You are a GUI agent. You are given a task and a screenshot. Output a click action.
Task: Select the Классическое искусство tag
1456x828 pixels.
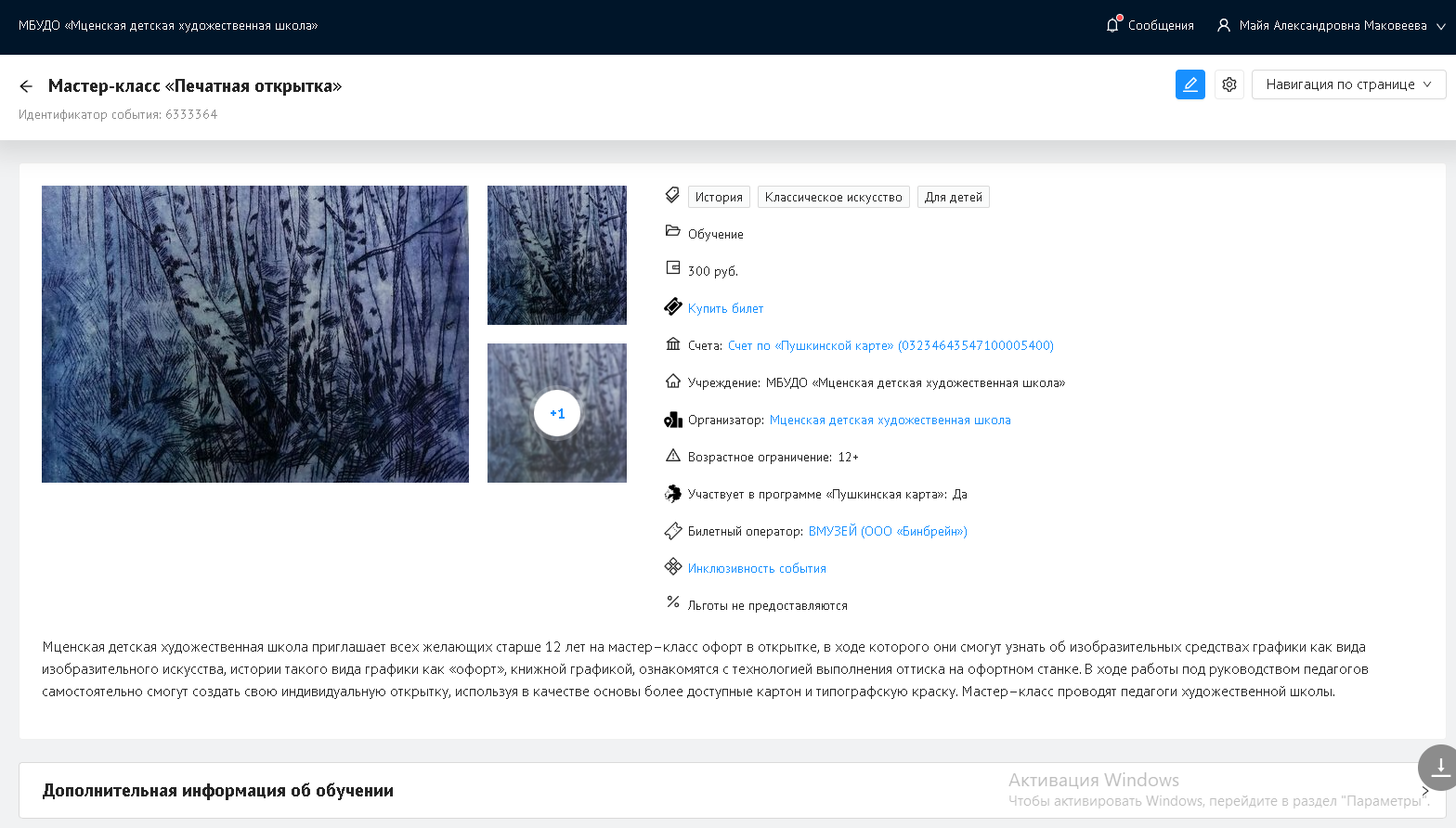833,197
